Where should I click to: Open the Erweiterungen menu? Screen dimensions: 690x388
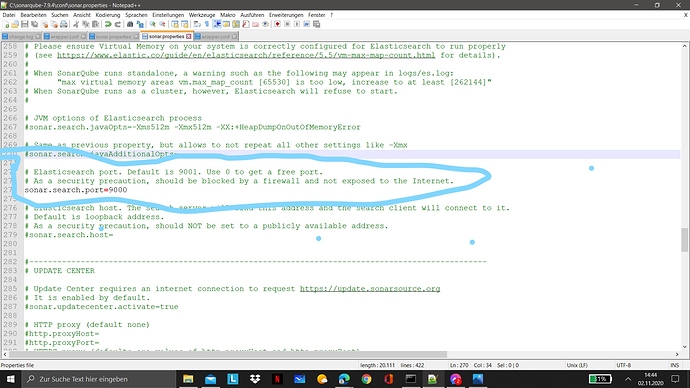286,15
